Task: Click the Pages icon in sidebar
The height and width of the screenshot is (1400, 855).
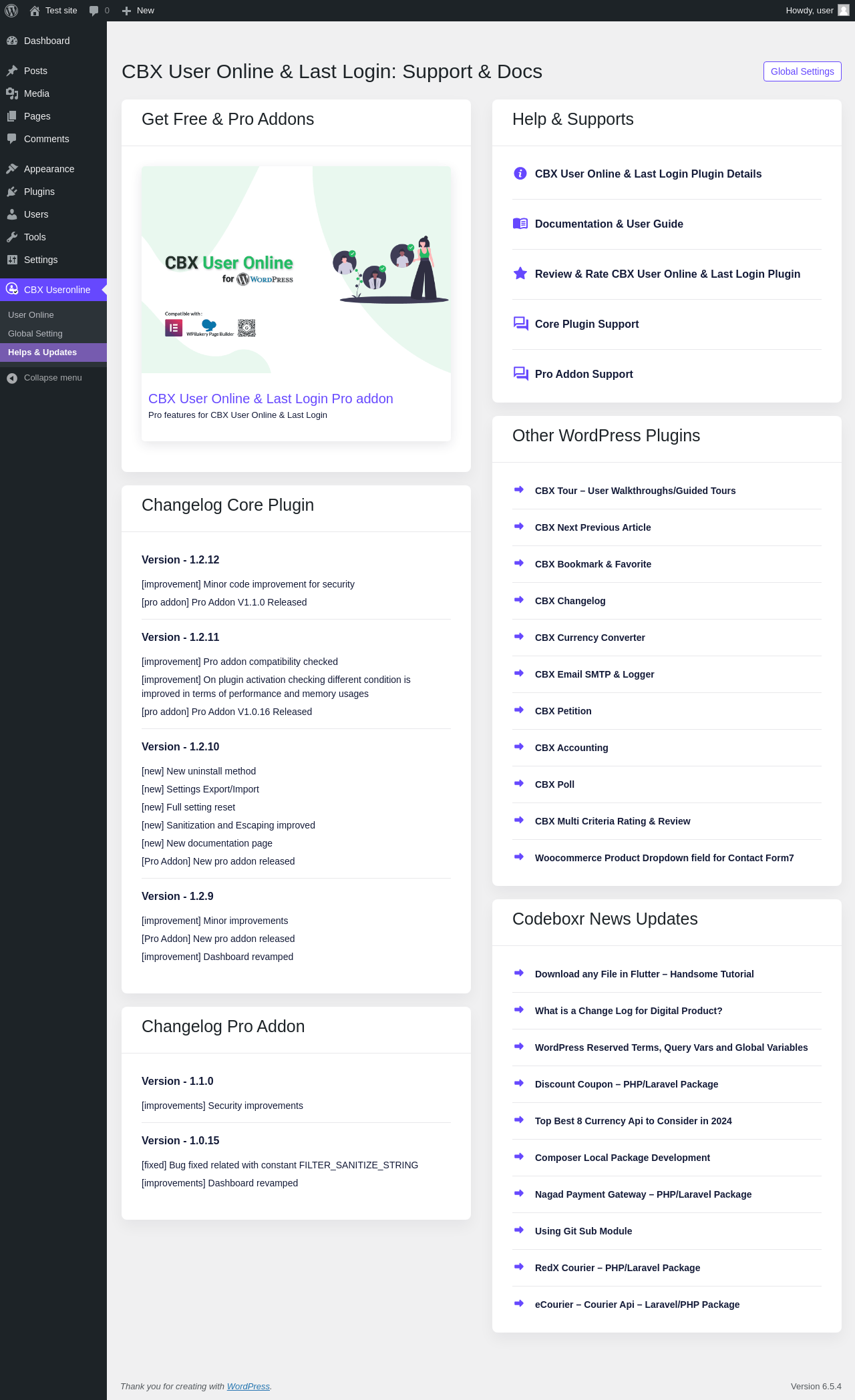Action: click(x=12, y=116)
